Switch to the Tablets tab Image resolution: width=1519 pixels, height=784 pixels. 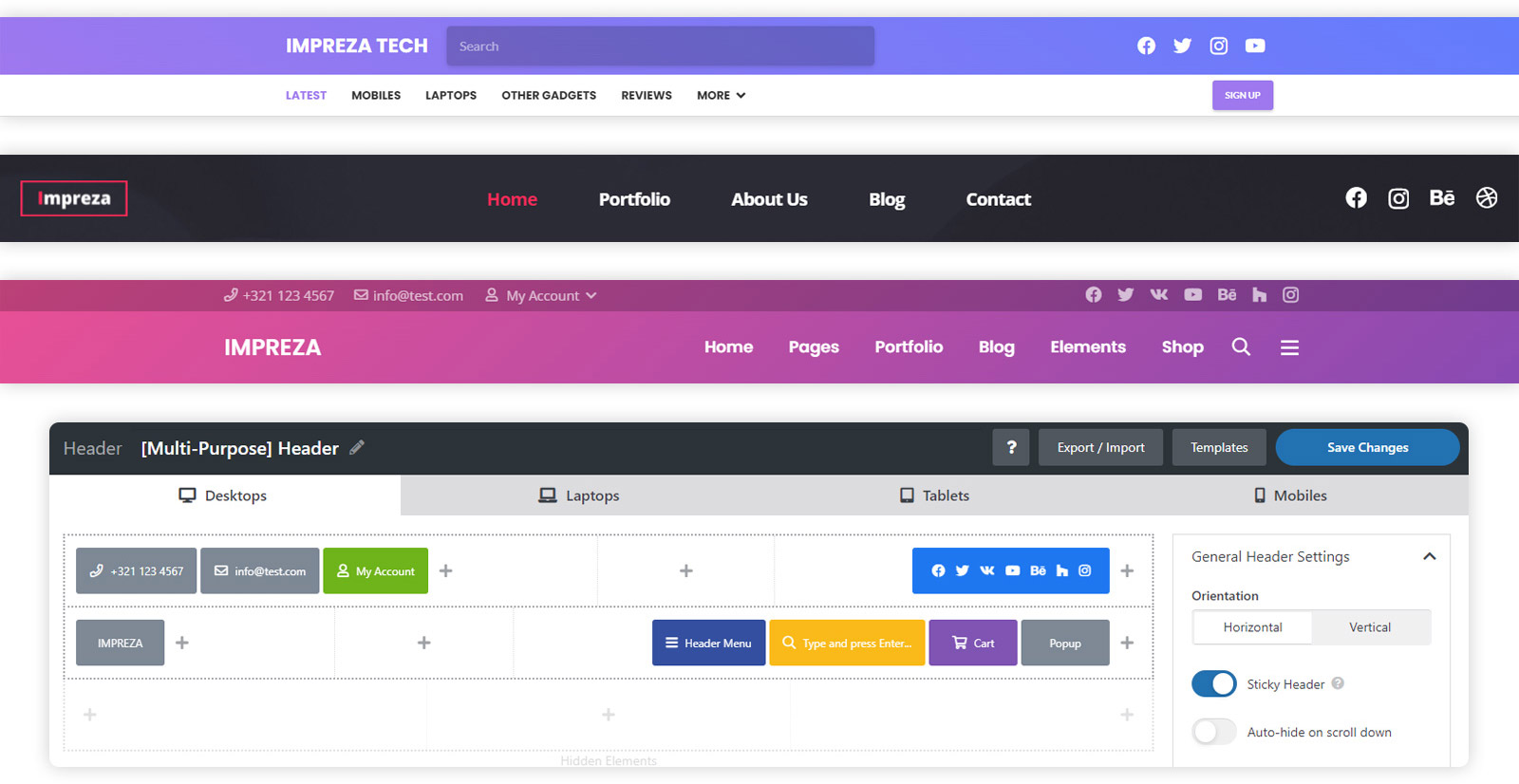pyautogui.click(x=935, y=495)
